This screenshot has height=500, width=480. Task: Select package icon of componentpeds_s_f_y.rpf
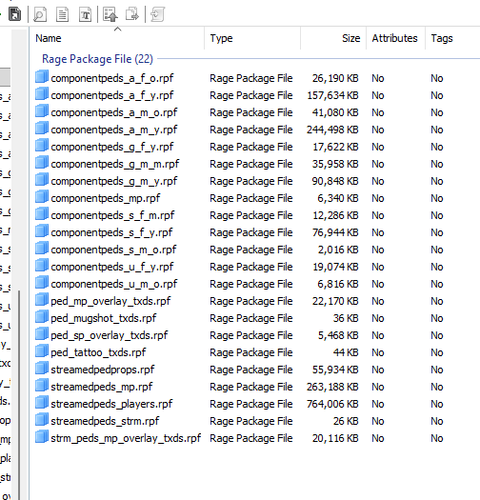pos(42,231)
